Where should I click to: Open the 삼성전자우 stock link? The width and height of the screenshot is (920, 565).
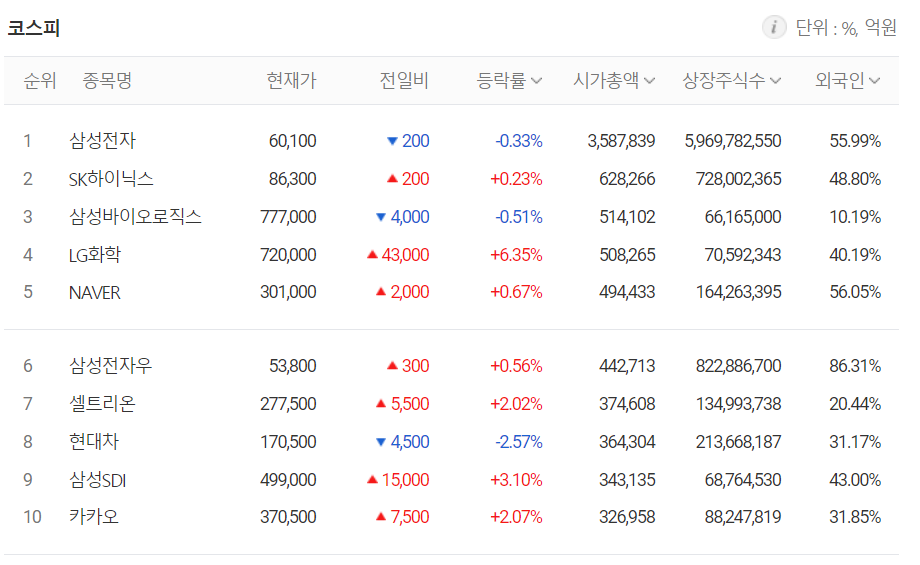[x=110, y=366]
